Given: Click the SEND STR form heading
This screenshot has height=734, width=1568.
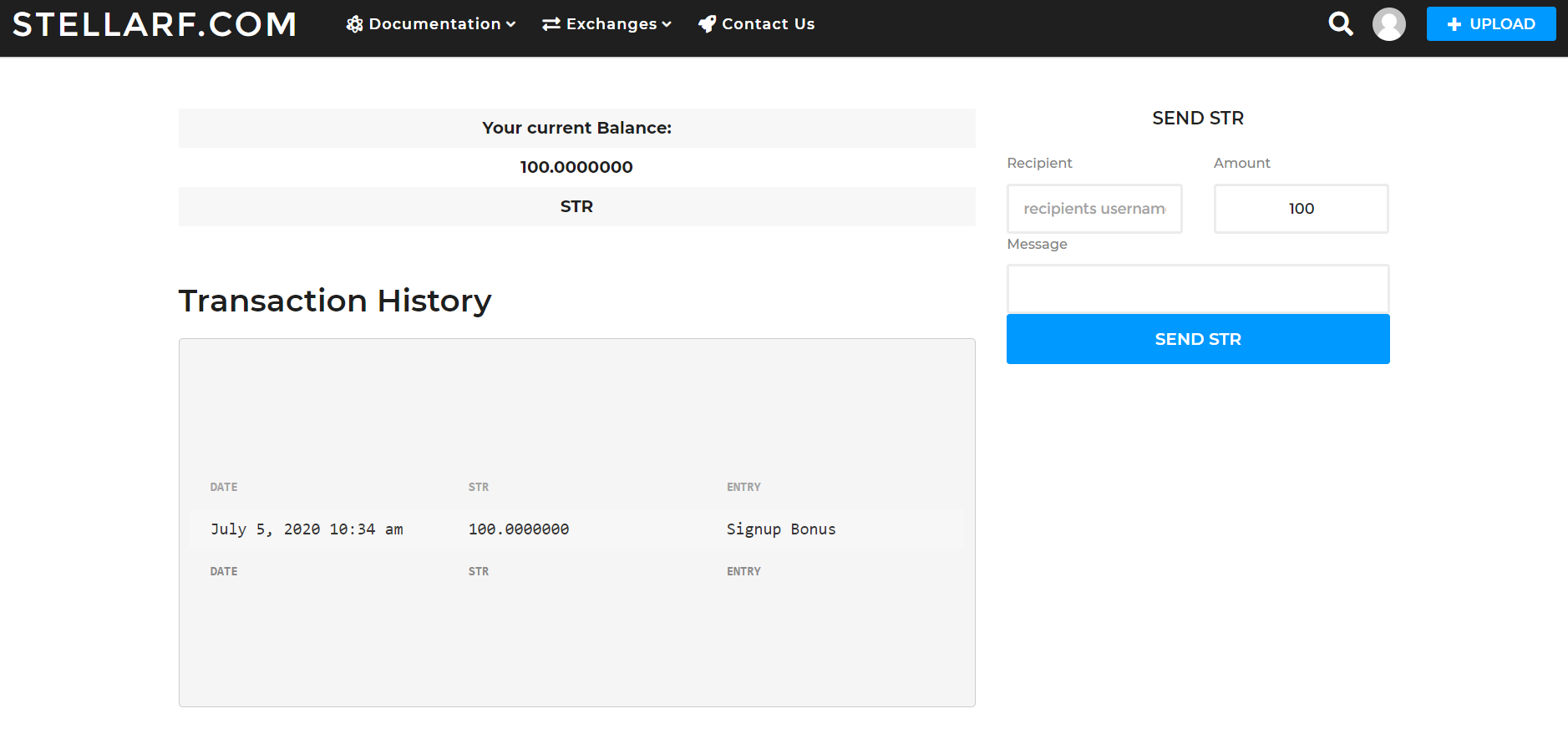Looking at the screenshot, I should (1198, 119).
